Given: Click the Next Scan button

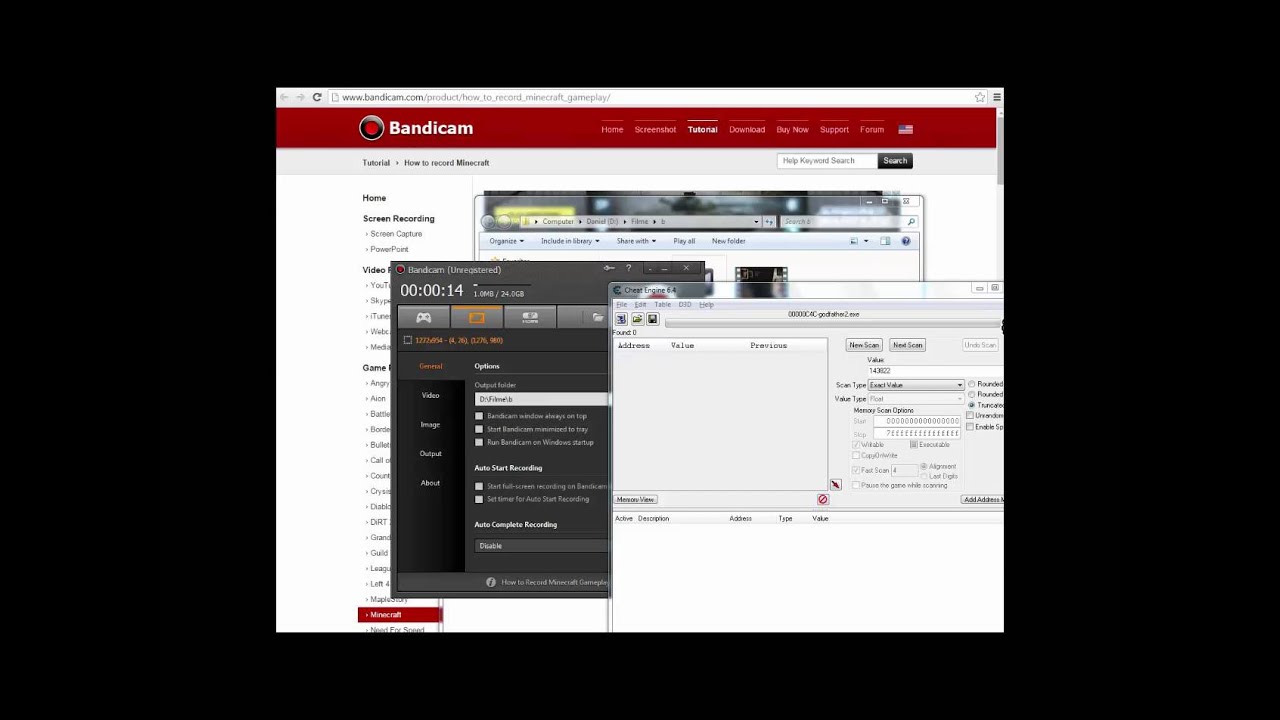Looking at the screenshot, I should click(x=907, y=345).
